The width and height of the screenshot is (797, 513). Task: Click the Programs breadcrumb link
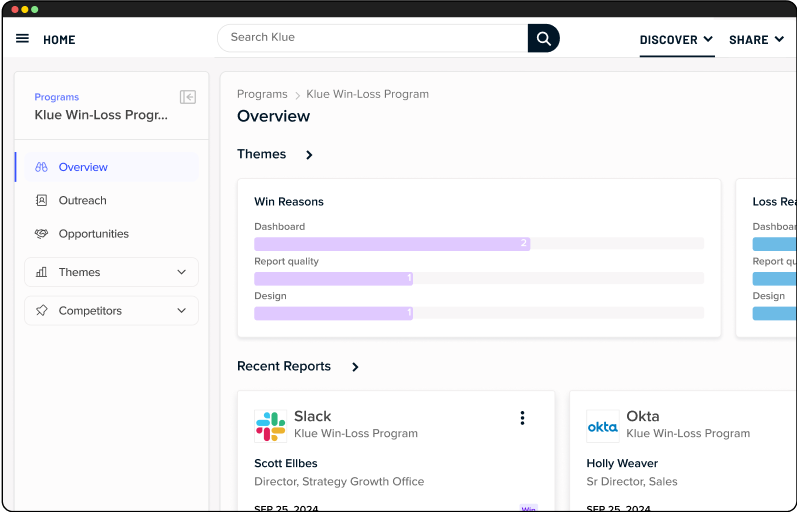pos(262,94)
